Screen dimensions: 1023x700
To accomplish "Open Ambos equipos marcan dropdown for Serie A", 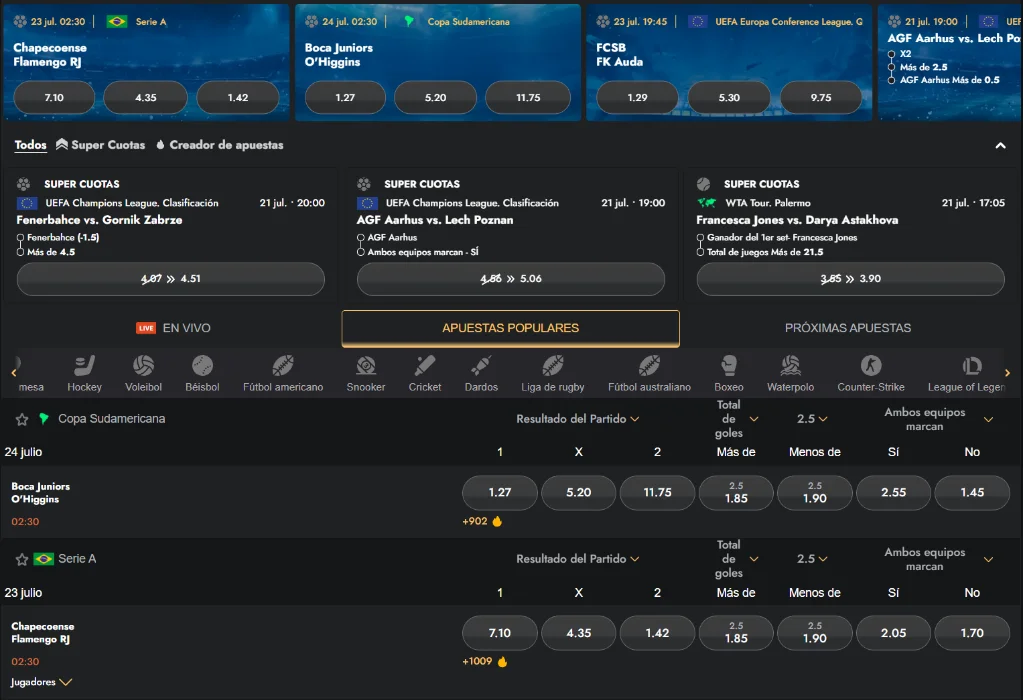I will (938, 559).
